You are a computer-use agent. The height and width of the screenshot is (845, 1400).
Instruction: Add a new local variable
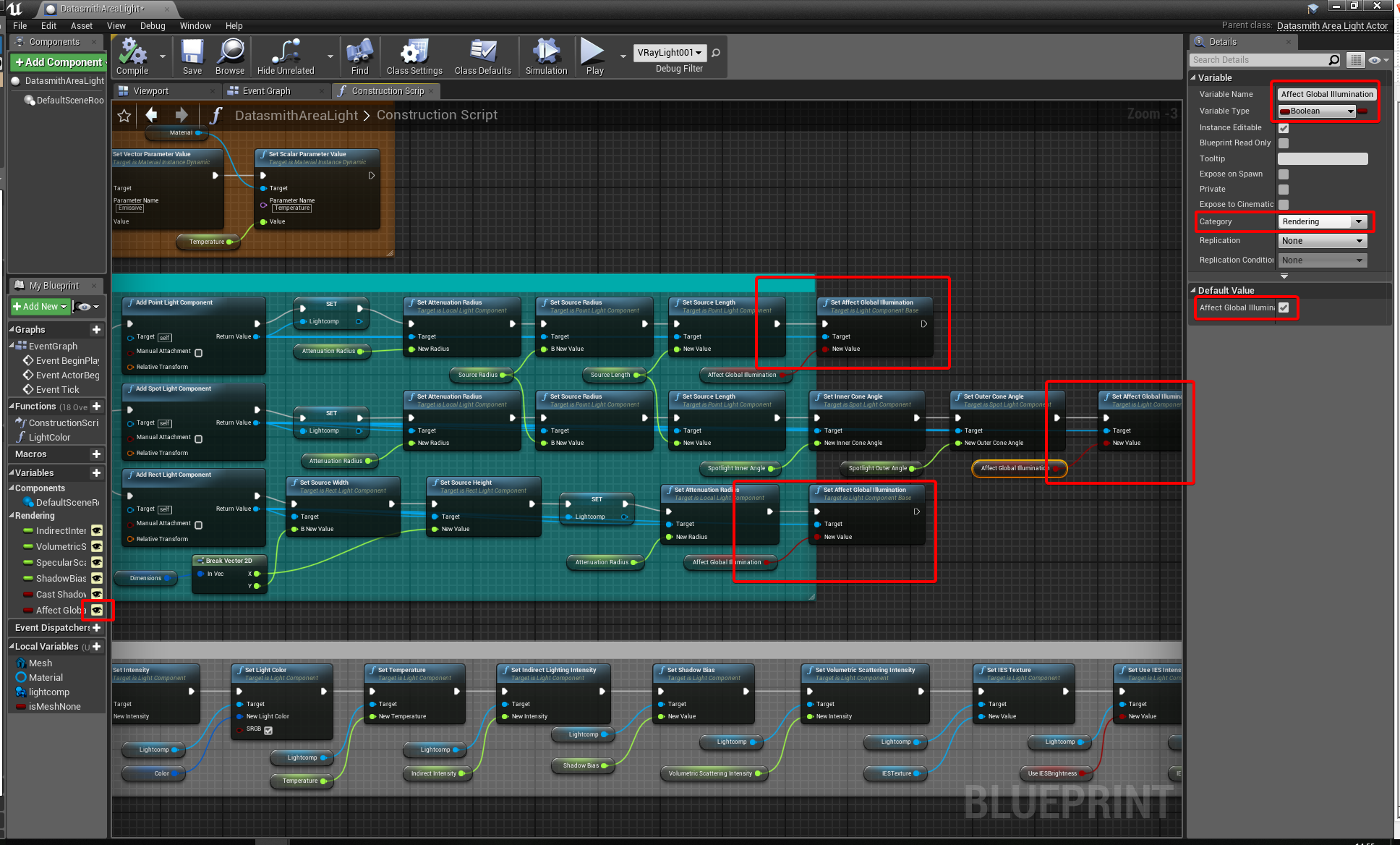(x=96, y=646)
